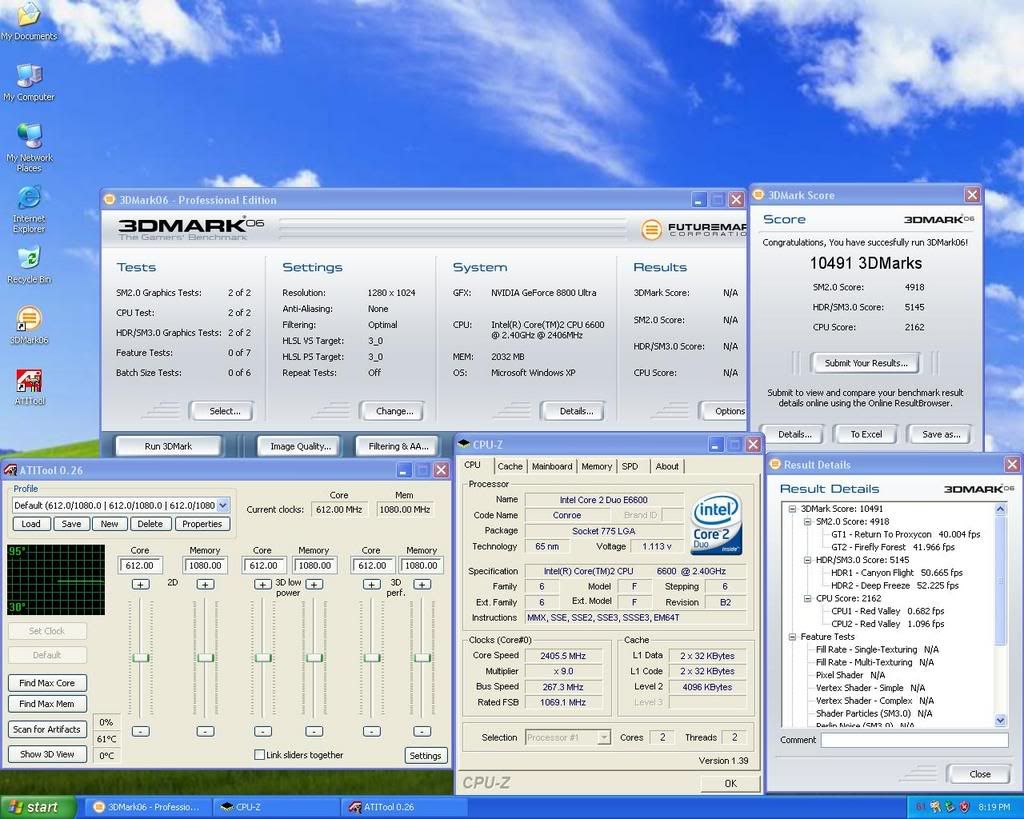Open My Network Places desktop icon
The image size is (1024, 819).
click(29, 137)
